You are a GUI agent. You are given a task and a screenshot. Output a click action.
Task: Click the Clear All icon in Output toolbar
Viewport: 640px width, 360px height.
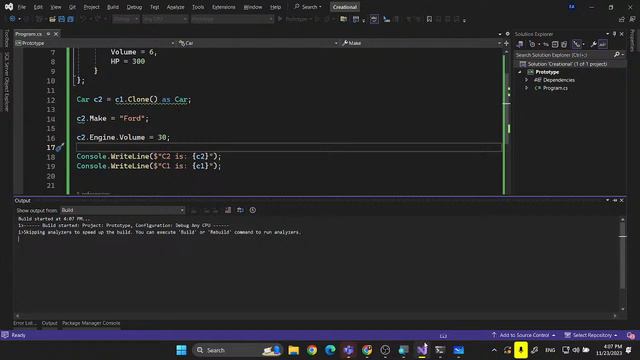click(228, 210)
